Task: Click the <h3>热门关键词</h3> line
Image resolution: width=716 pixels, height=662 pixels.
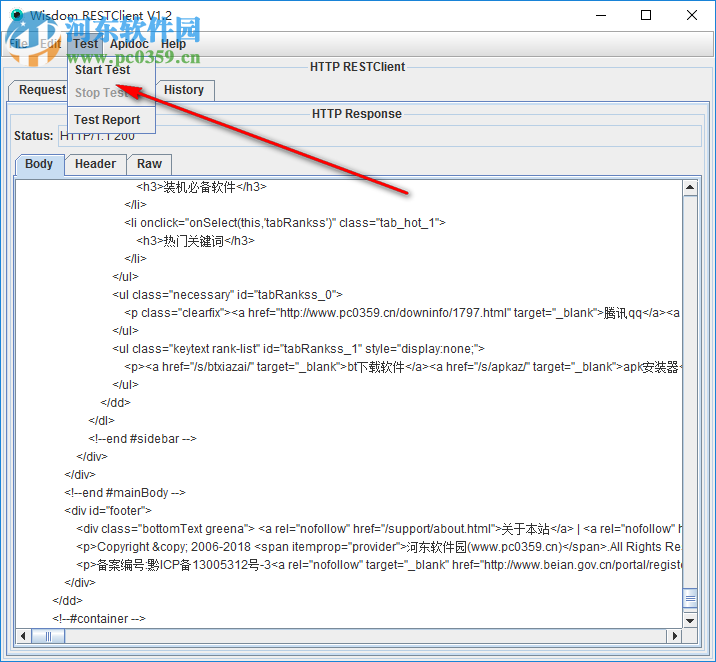Action: point(195,241)
